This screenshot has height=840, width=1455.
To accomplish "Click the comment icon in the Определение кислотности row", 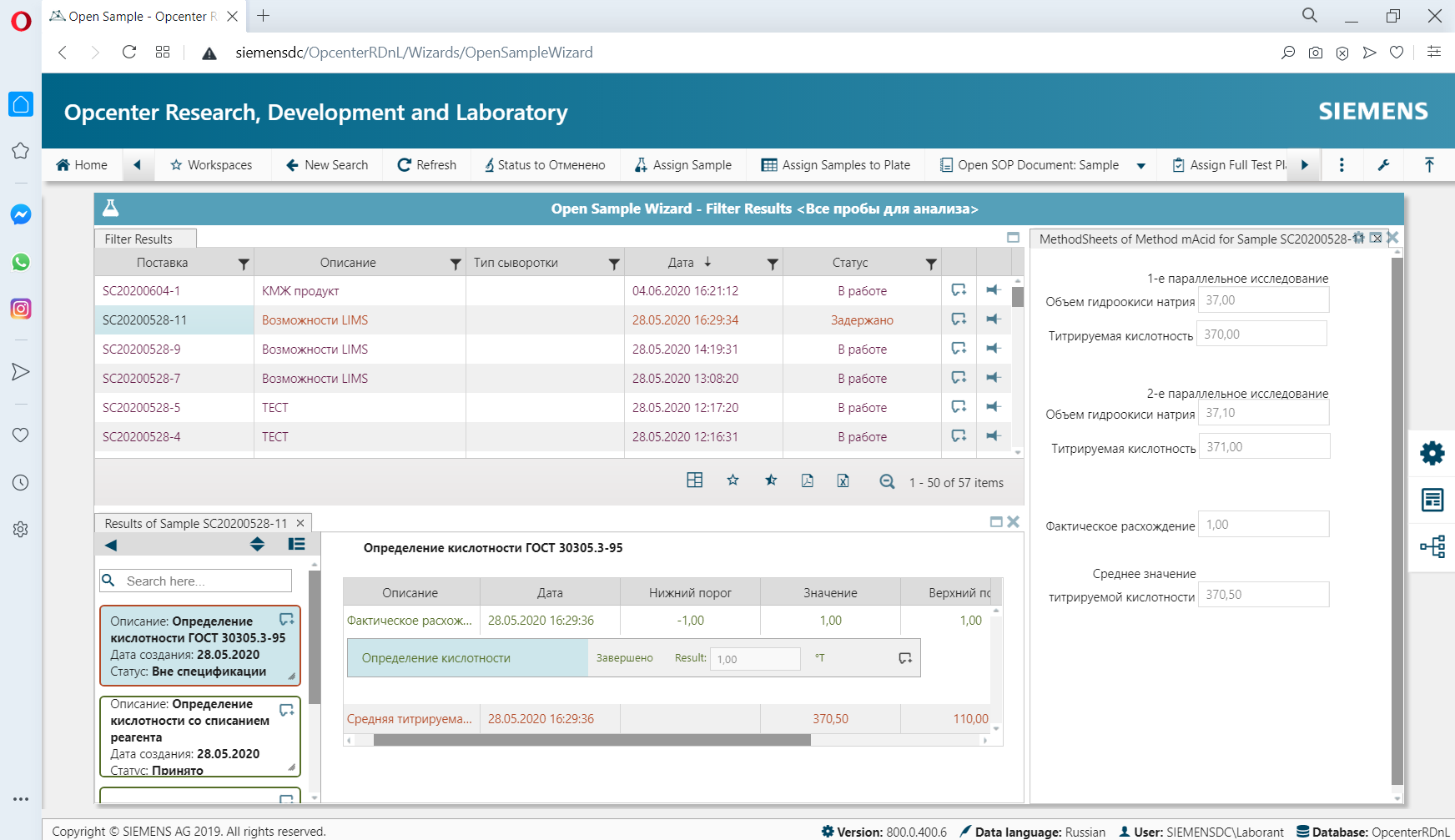I will (x=905, y=658).
